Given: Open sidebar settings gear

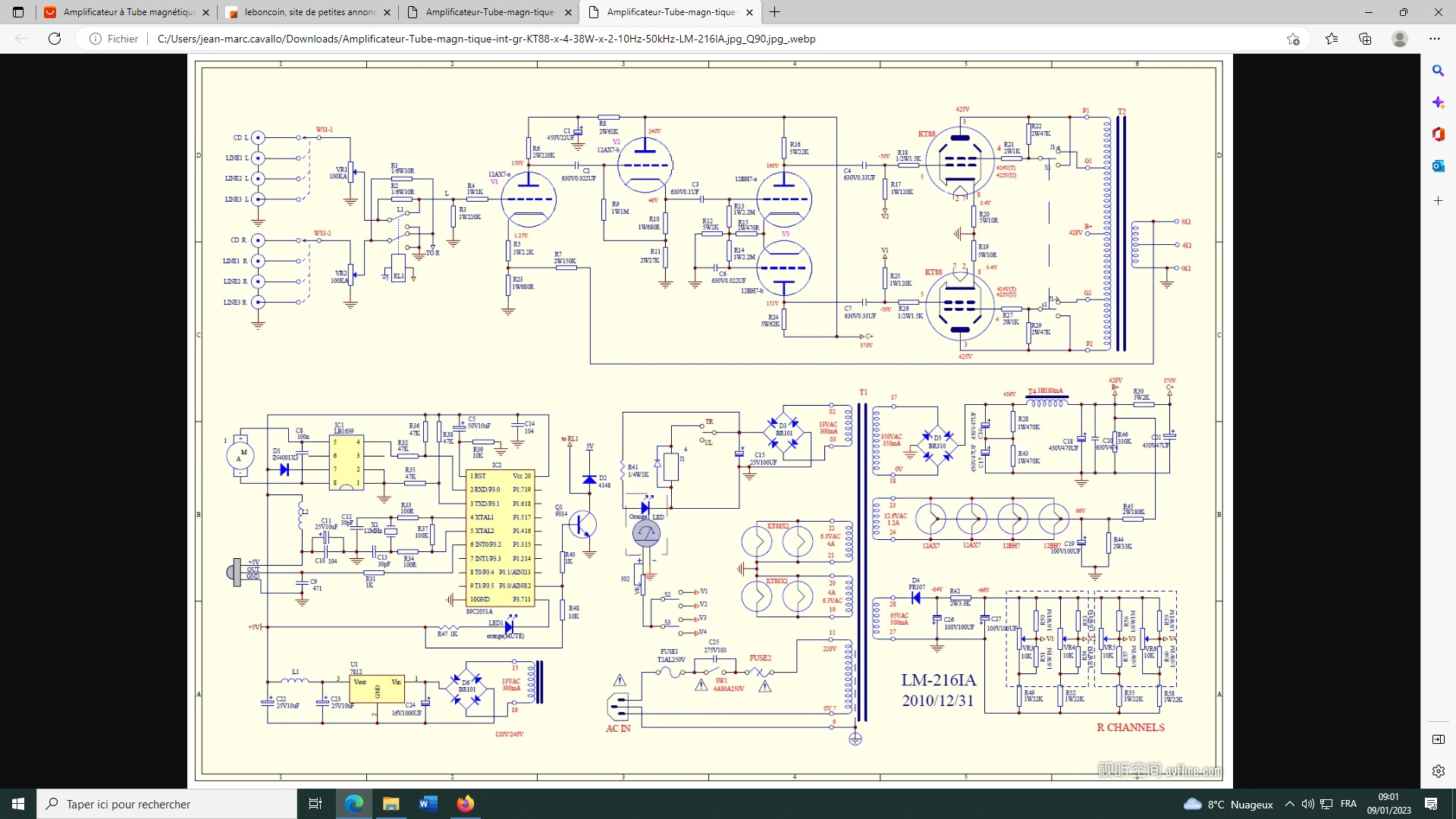Looking at the screenshot, I should coord(1438,771).
